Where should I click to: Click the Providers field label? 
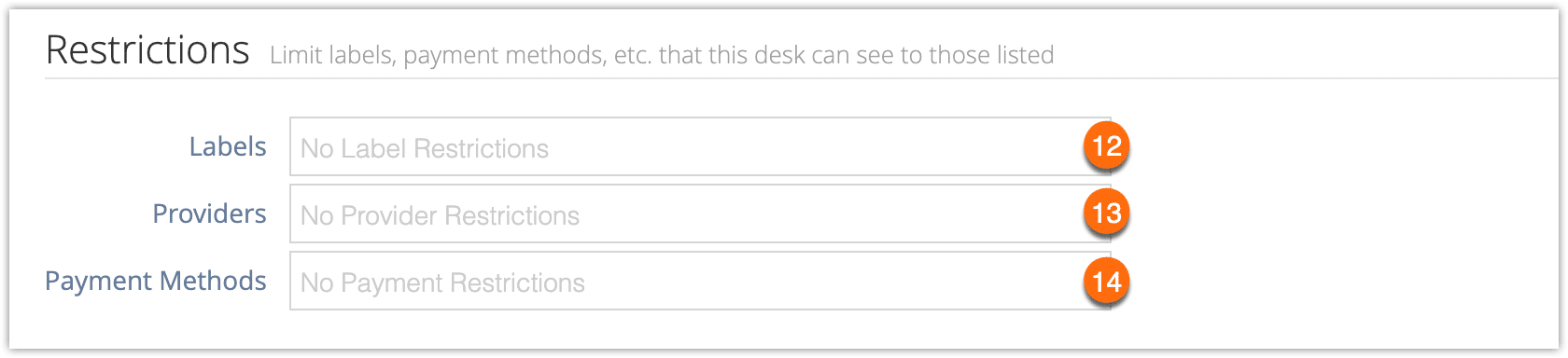(209, 213)
